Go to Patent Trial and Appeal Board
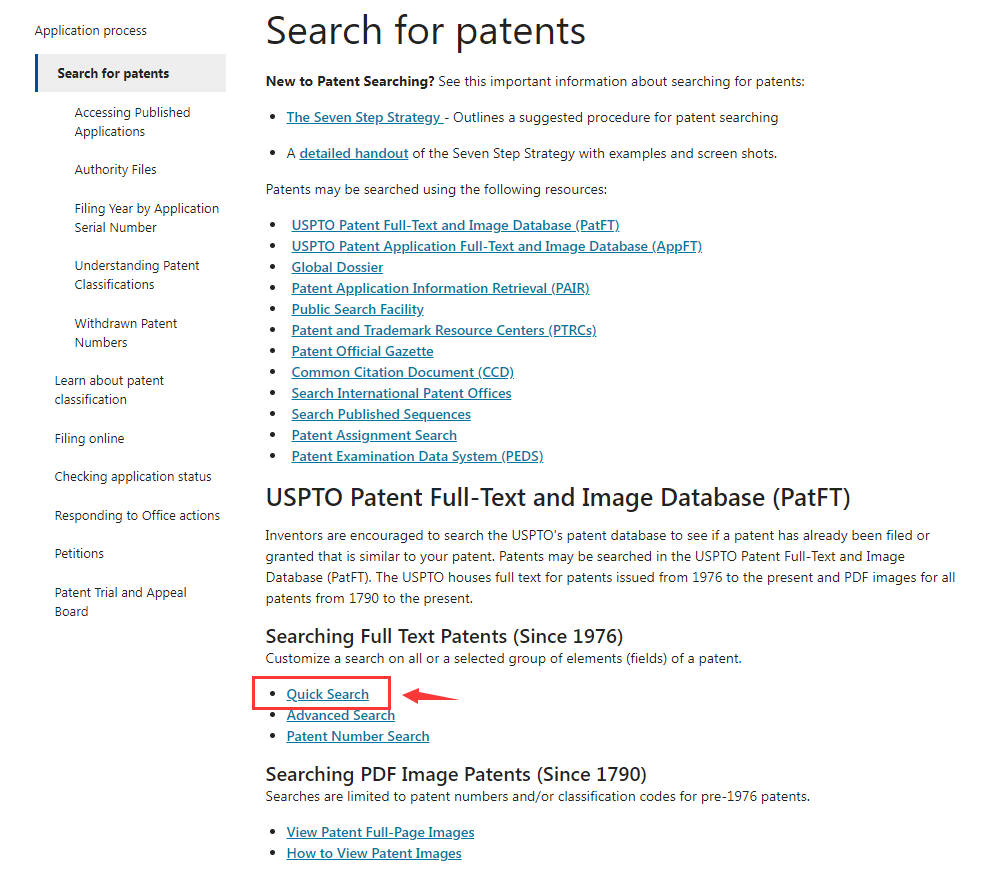The width and height of the screenshot is (990, 870). tap(120, 602)
